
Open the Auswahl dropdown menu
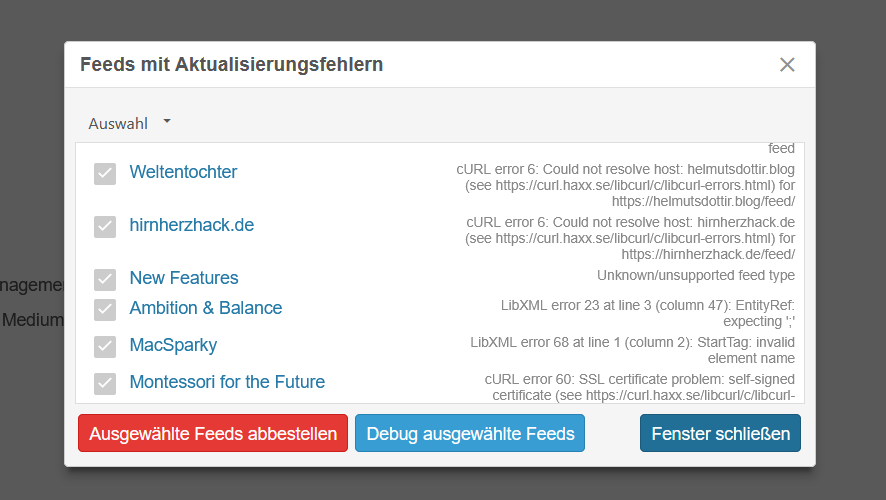point(129,123)
